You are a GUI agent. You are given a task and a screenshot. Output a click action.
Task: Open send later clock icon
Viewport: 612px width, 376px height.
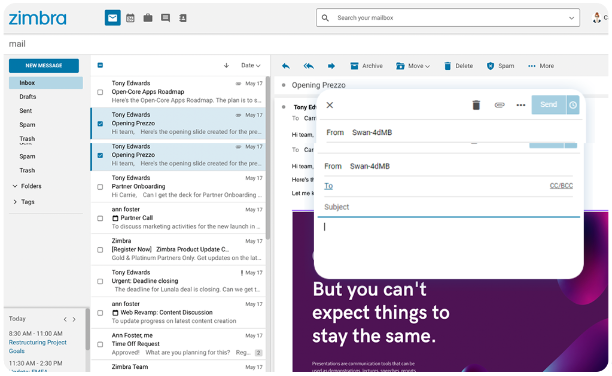pos(573,105)
